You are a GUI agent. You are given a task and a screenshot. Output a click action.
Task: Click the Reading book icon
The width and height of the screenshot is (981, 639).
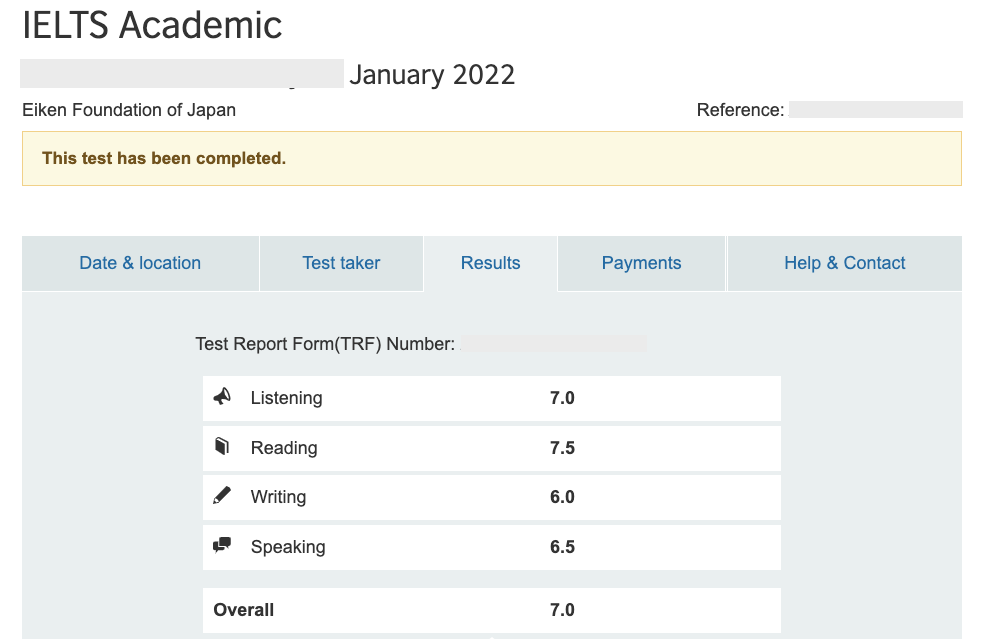(x=222, y=447)
